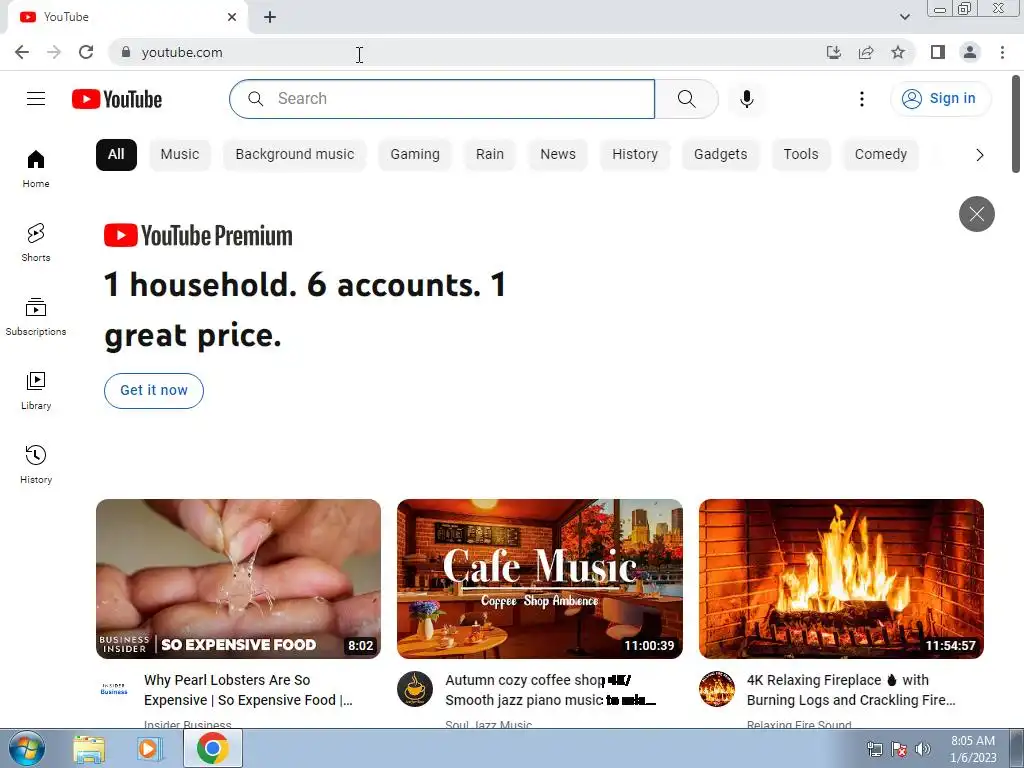The width and height of the screenshot is (1024, 768).
Task: Go to Home in sidebar
Action: [36, 168]
